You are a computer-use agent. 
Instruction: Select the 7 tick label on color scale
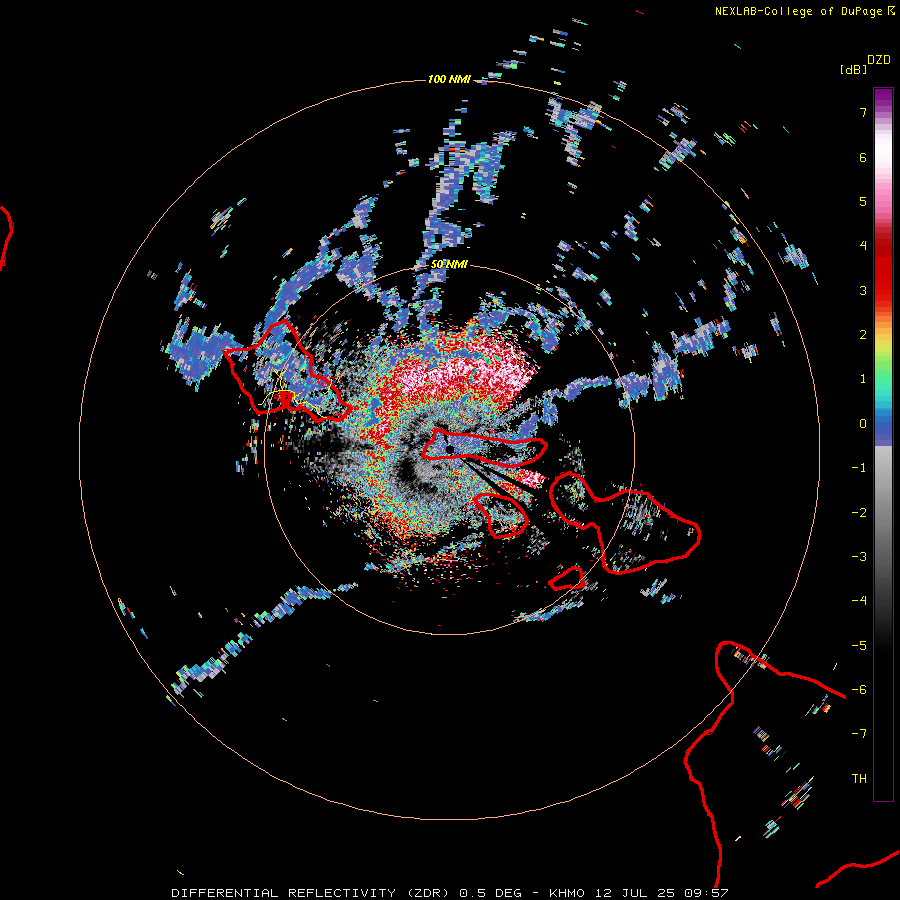(862, 112)
